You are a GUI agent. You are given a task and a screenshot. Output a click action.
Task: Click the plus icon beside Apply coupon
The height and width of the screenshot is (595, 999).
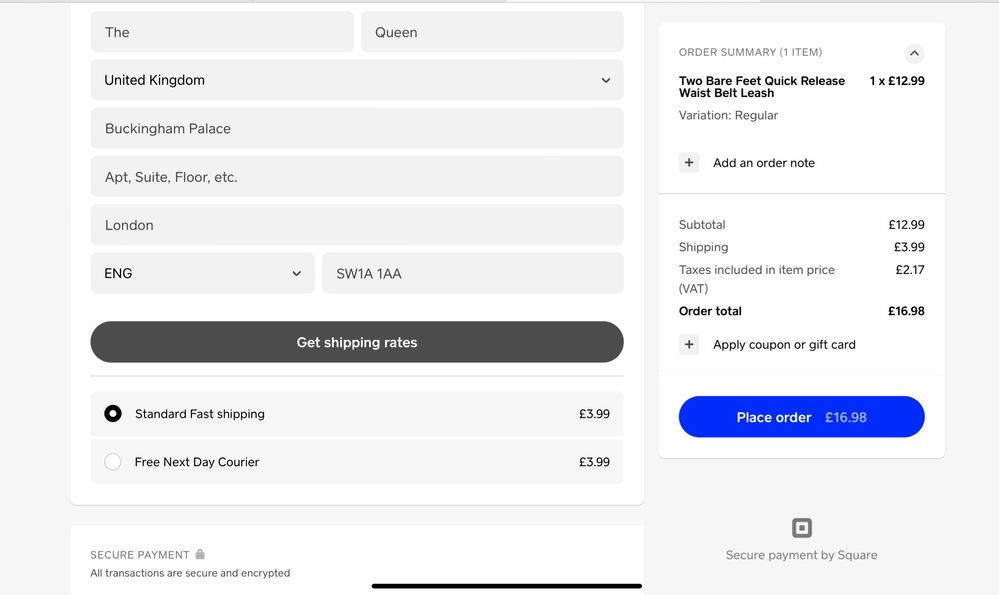(x=689, y=345)
